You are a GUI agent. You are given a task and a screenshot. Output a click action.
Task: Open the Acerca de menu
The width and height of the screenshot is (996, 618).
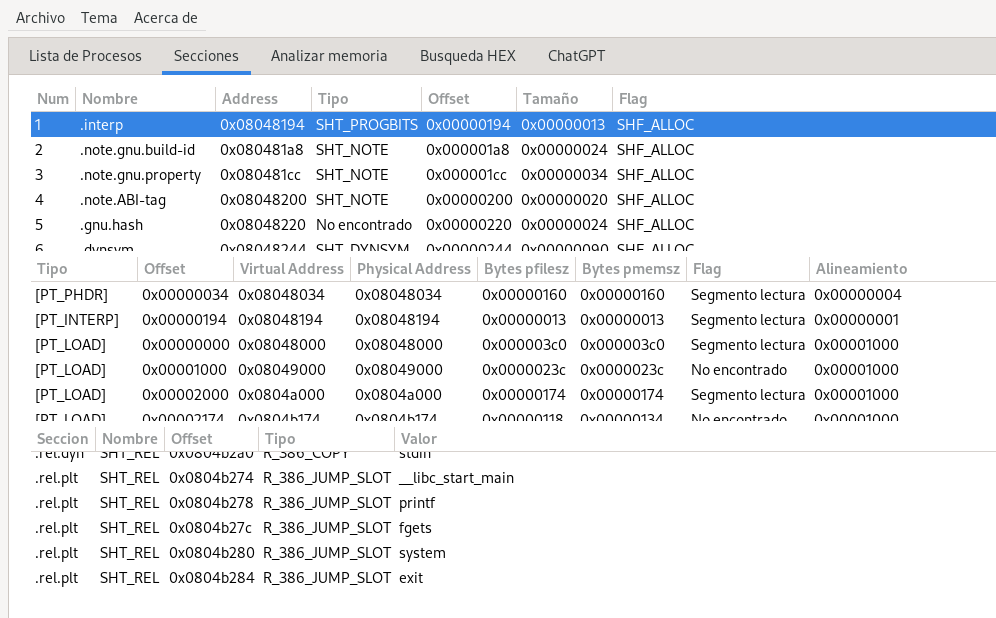click(165, 18)
